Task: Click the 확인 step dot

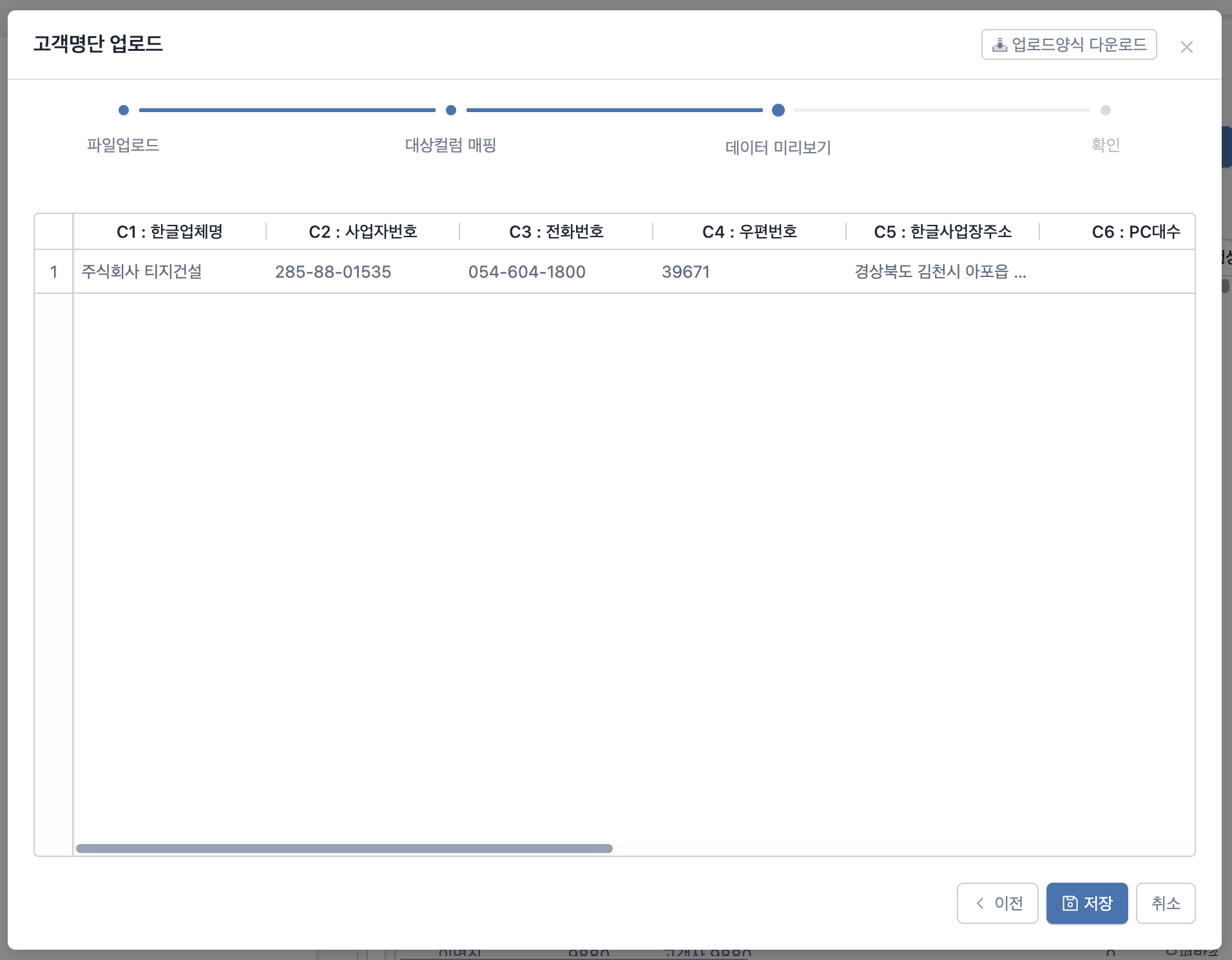Action: 1105,110
